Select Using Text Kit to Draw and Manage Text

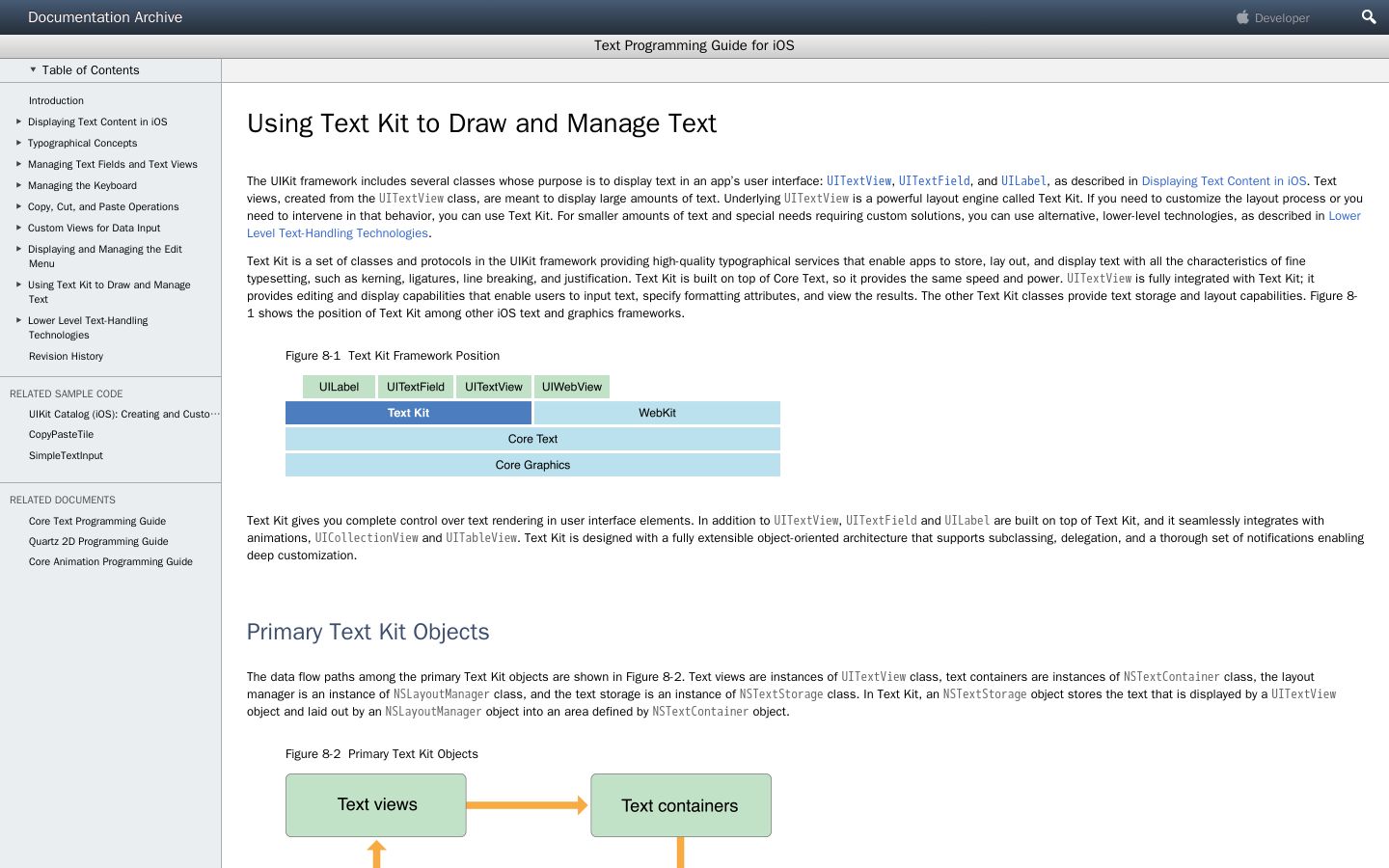coord(109,291)
